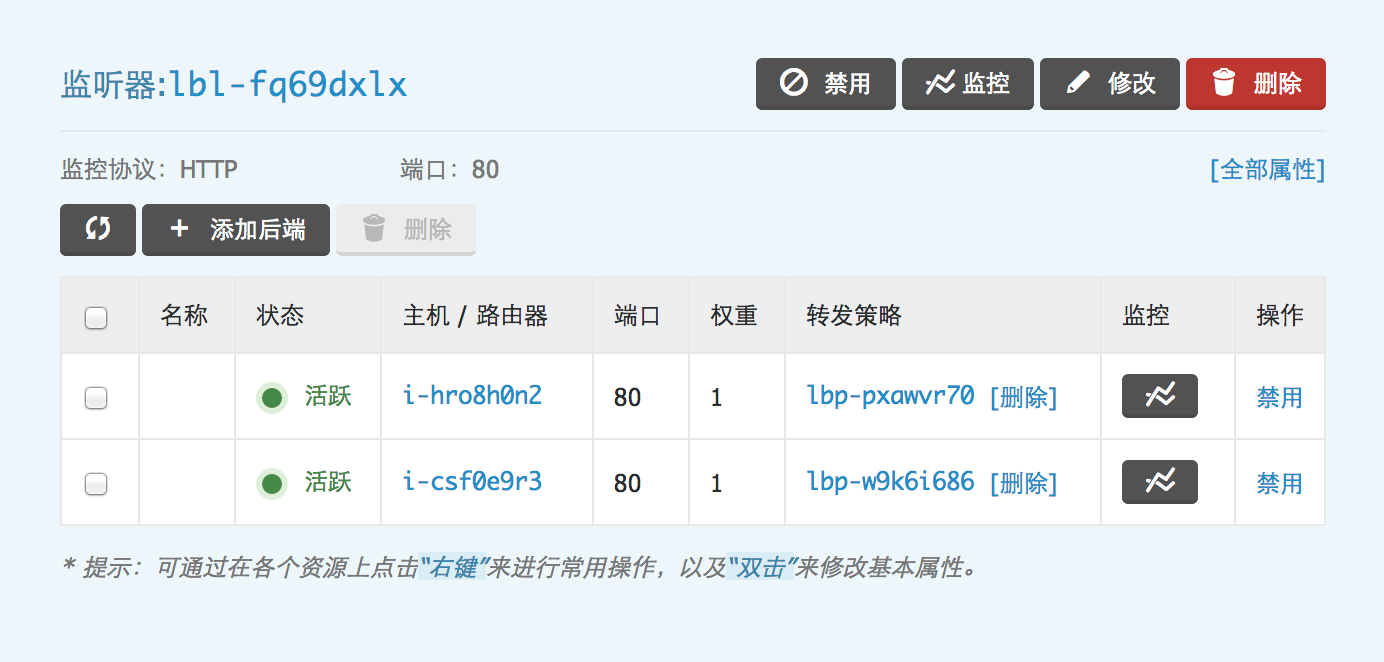Click the refresh icon button
Screen dimensions: 1384x662
coord(97,229)
